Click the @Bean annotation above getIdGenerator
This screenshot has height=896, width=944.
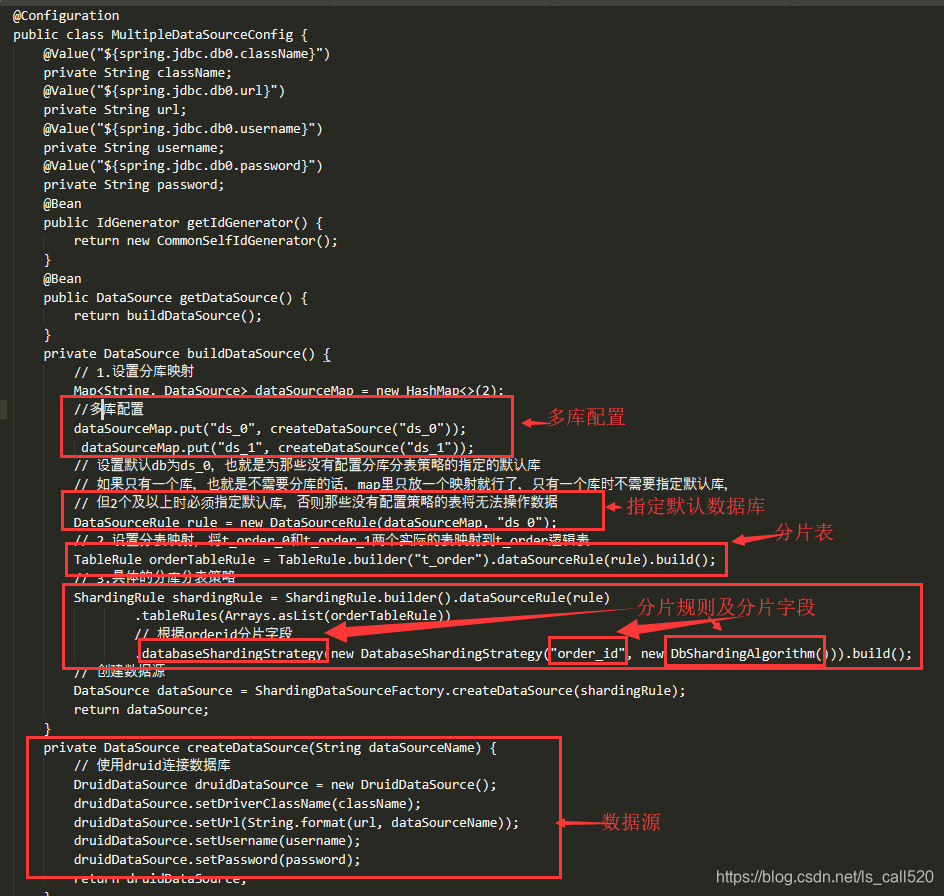pos(61,203)
